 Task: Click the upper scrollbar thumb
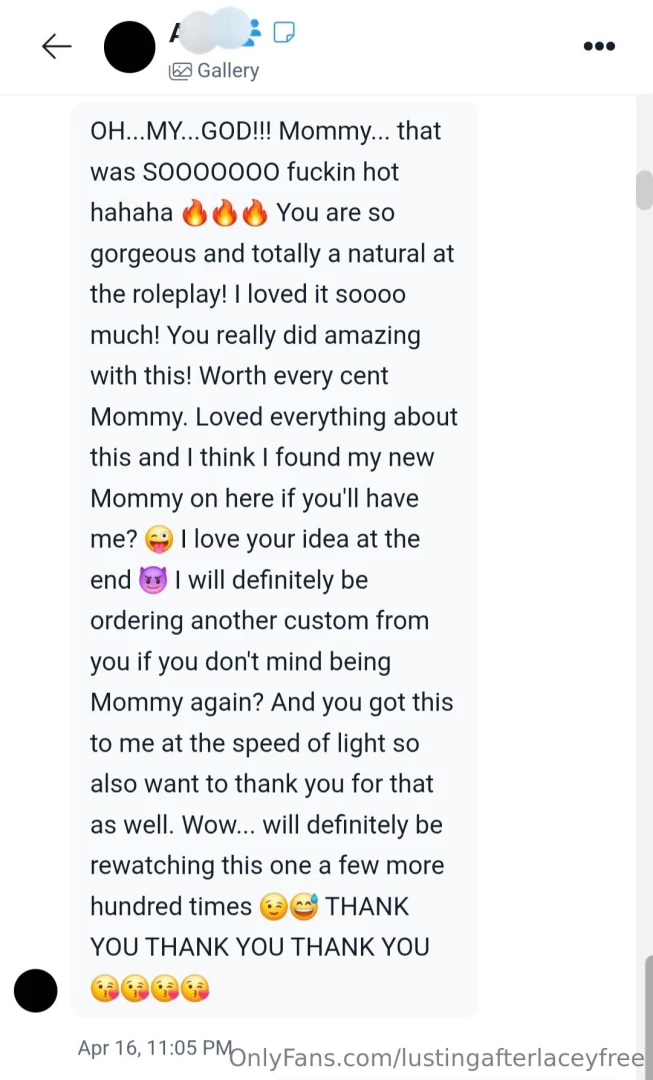[644, 190]
